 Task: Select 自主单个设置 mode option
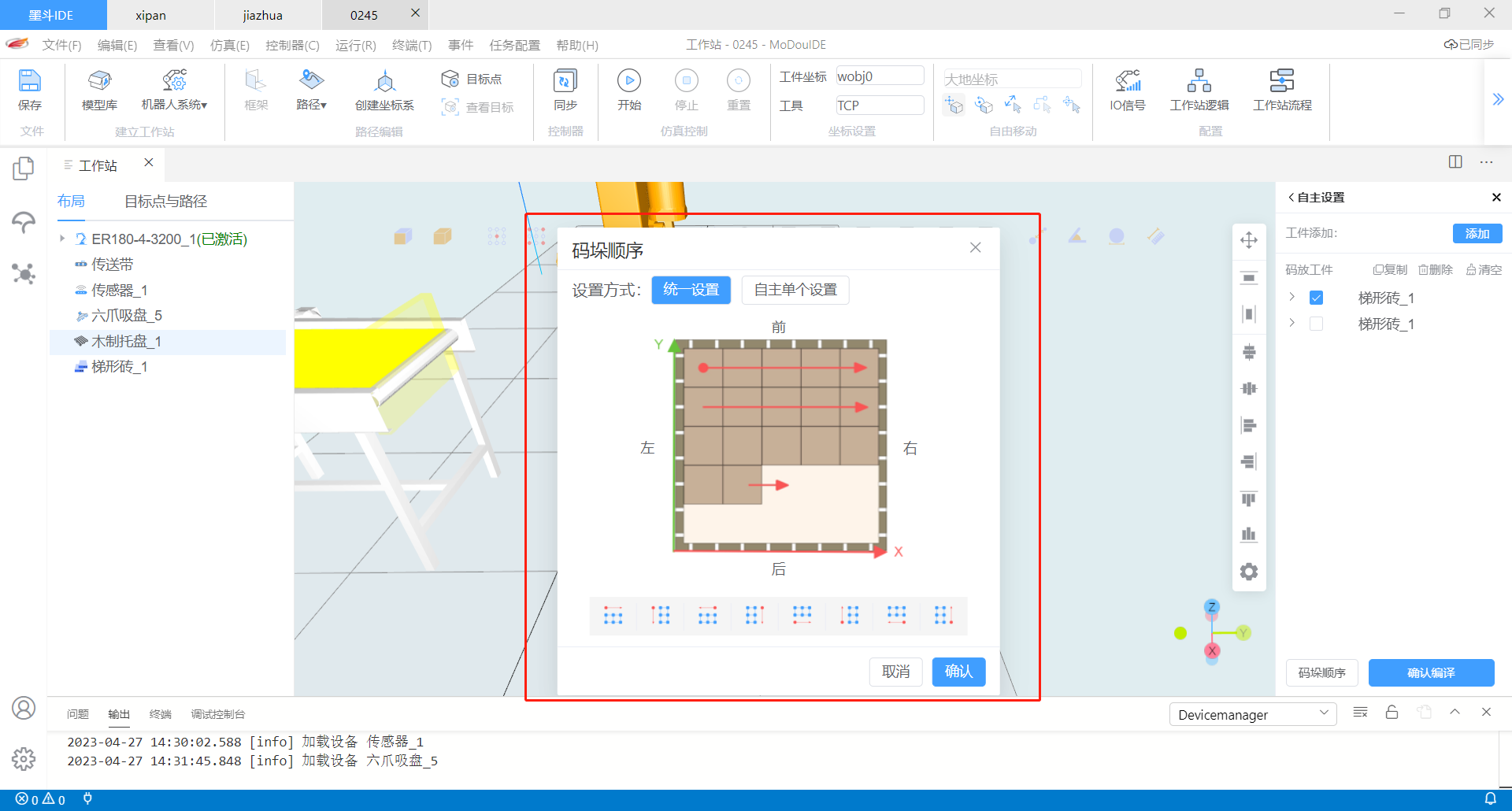point(795,290)
